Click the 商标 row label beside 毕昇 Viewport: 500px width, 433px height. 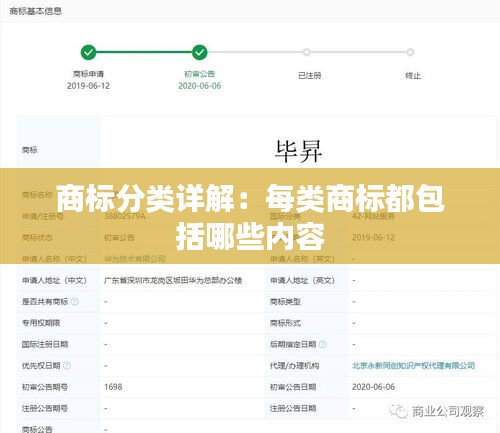click(30, 150)
